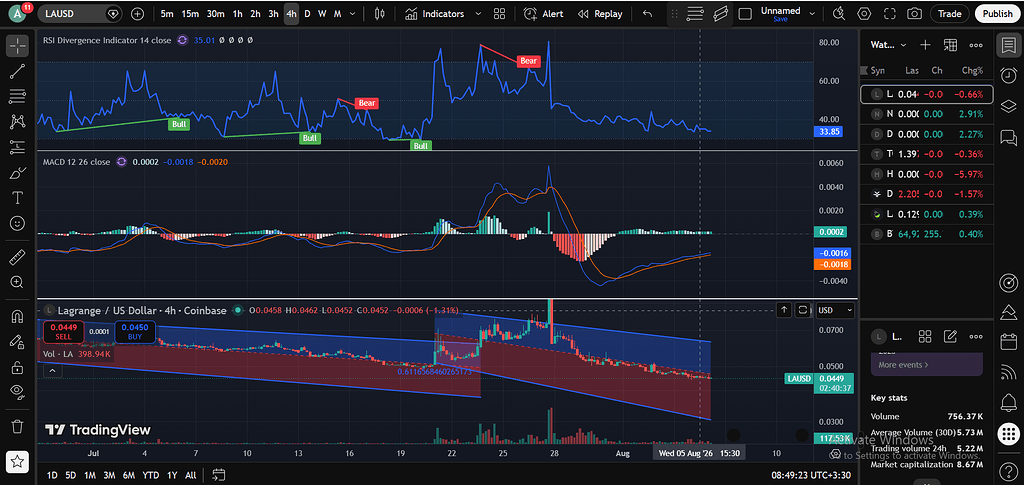Open the Indicators dialog
1024x485 pixels.
(435, 14)
